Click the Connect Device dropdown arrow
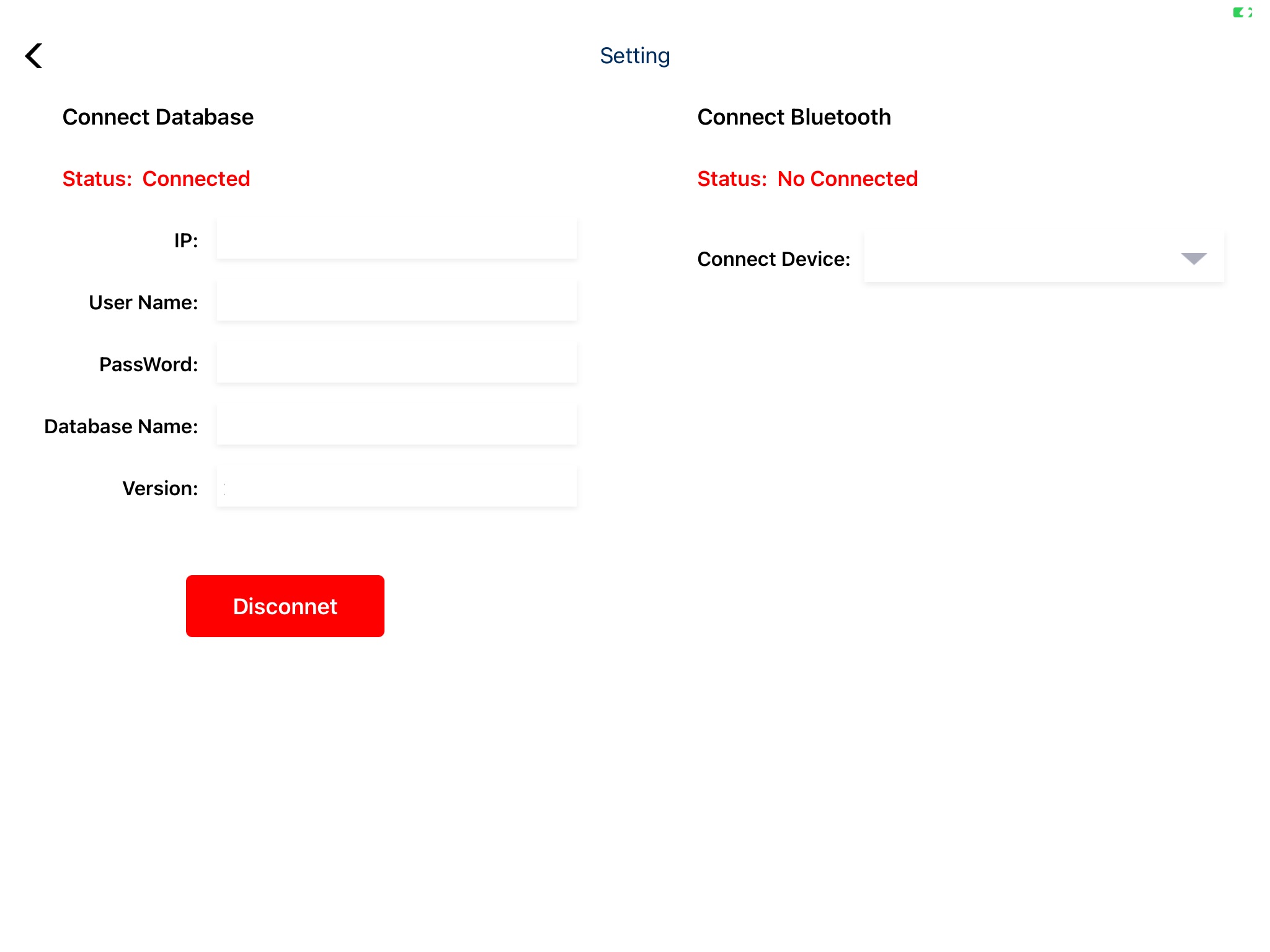Image resolution: width=1270 pixels, height=952 pixels. click(1194, 258)
